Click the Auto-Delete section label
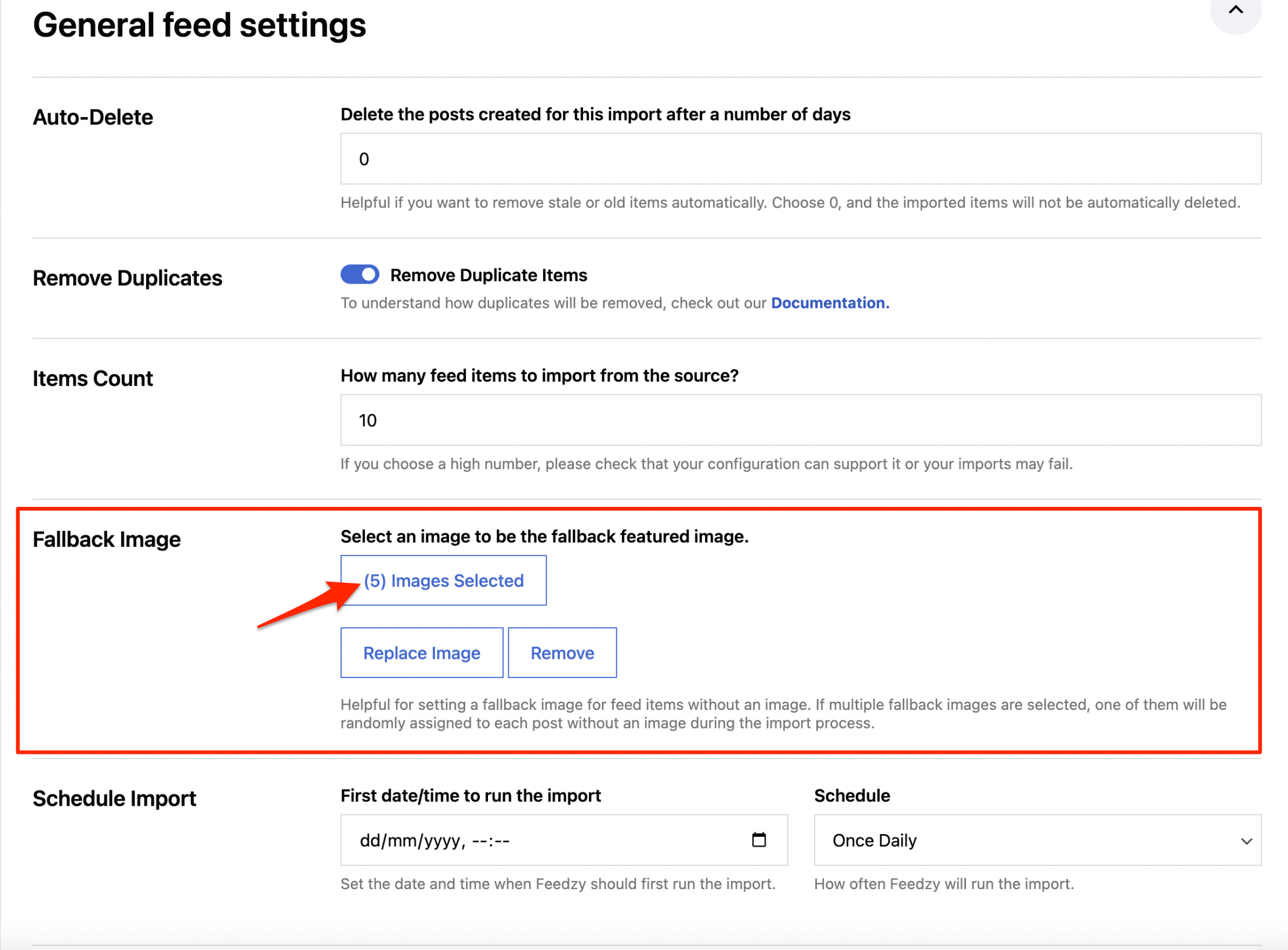The image size is (1288, 950). (x=93, y=117)
